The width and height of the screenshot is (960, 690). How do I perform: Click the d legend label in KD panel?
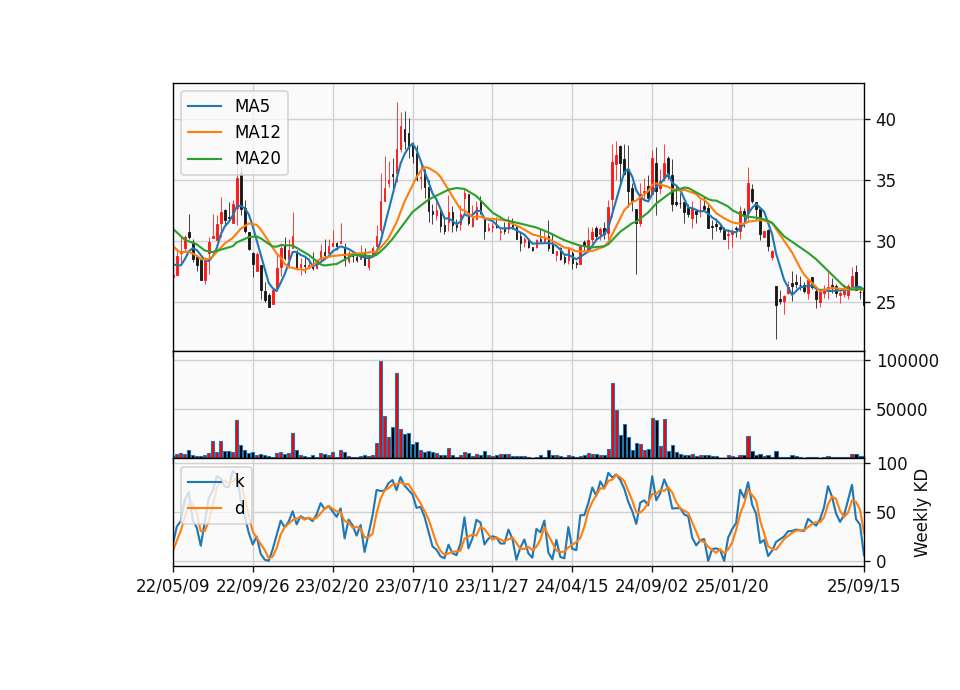pos(239,508)
